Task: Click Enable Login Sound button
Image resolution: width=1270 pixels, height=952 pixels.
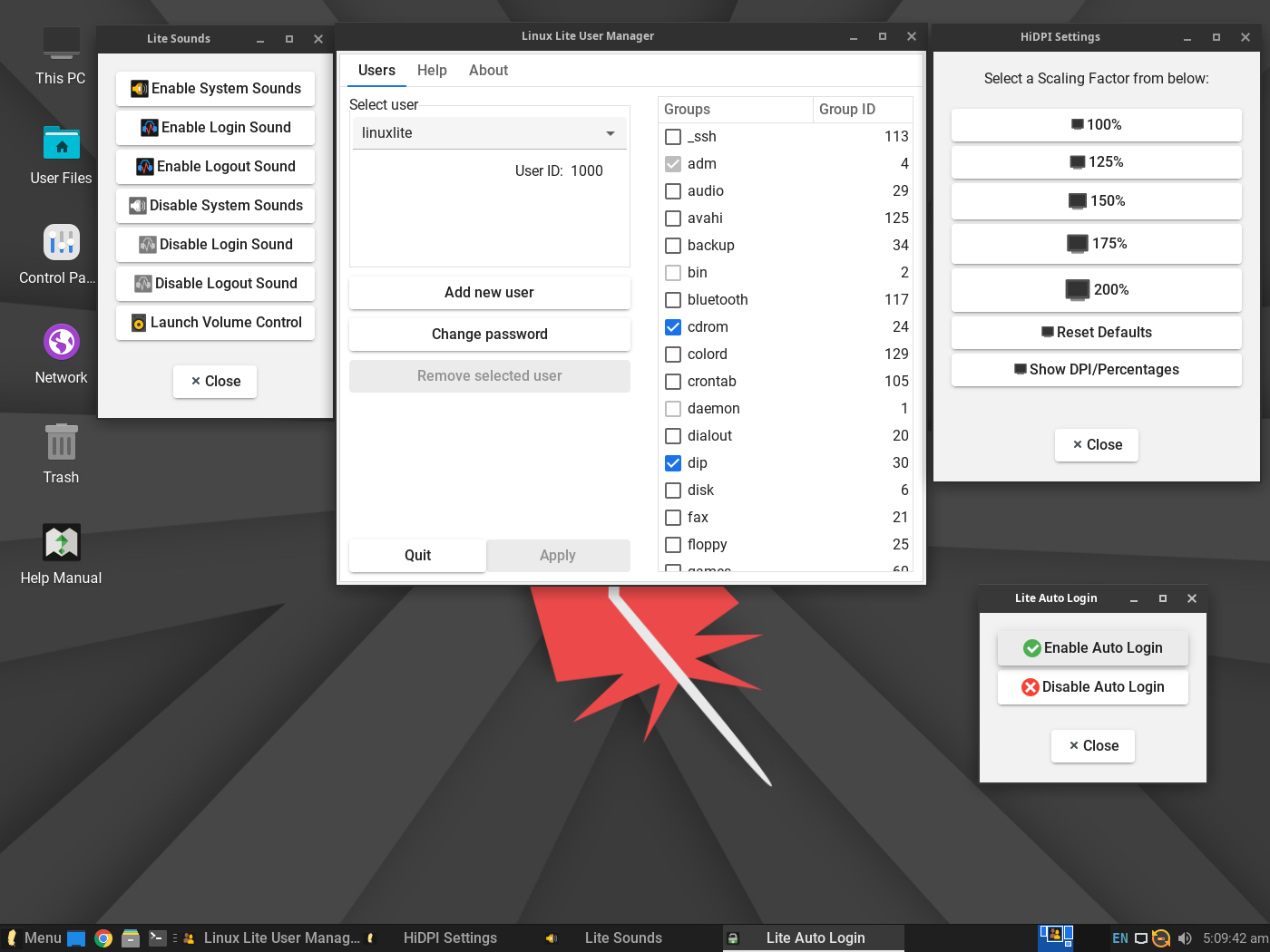Action: pyautogui.click(x=215, y=128)
